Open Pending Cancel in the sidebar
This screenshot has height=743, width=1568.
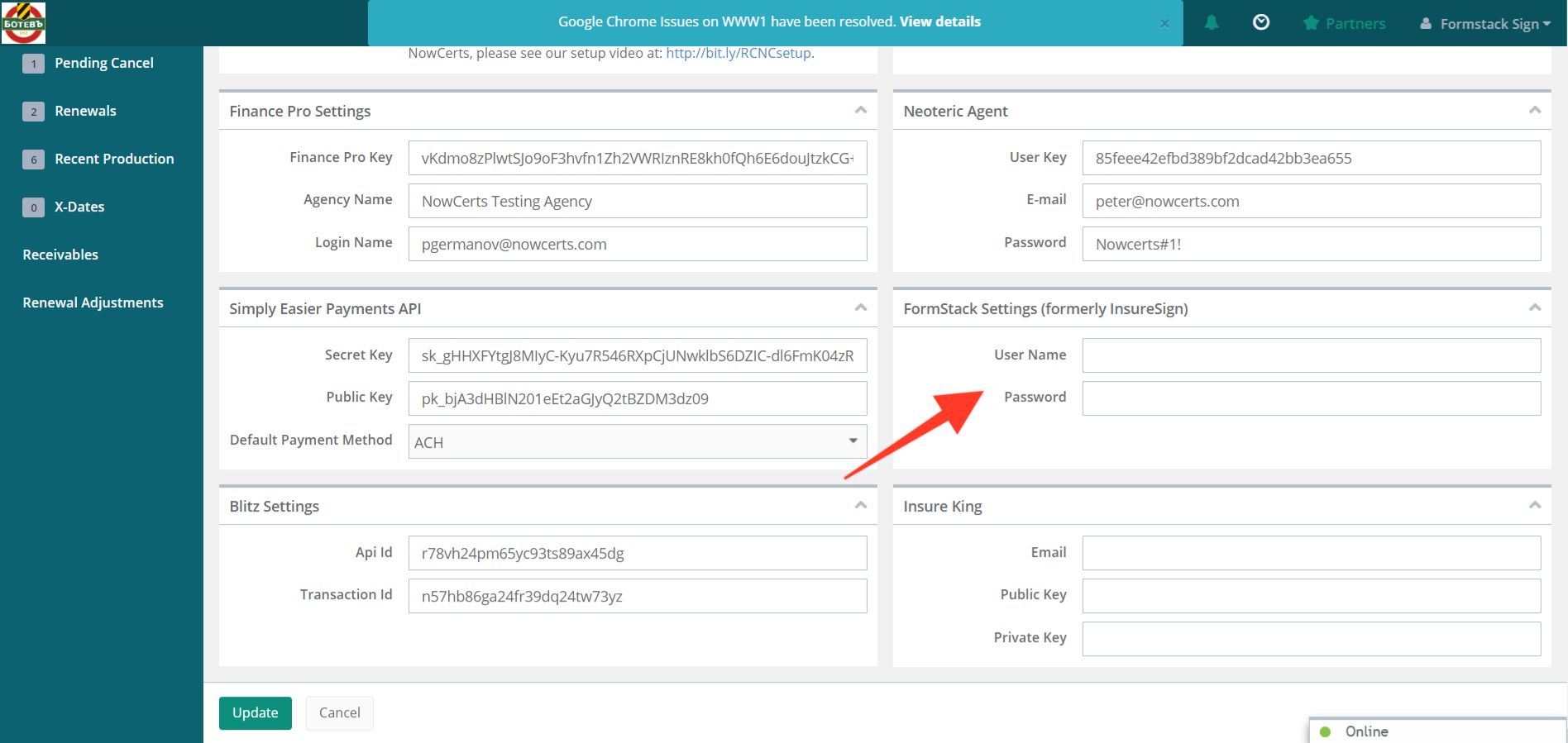[x=104, y=63]
